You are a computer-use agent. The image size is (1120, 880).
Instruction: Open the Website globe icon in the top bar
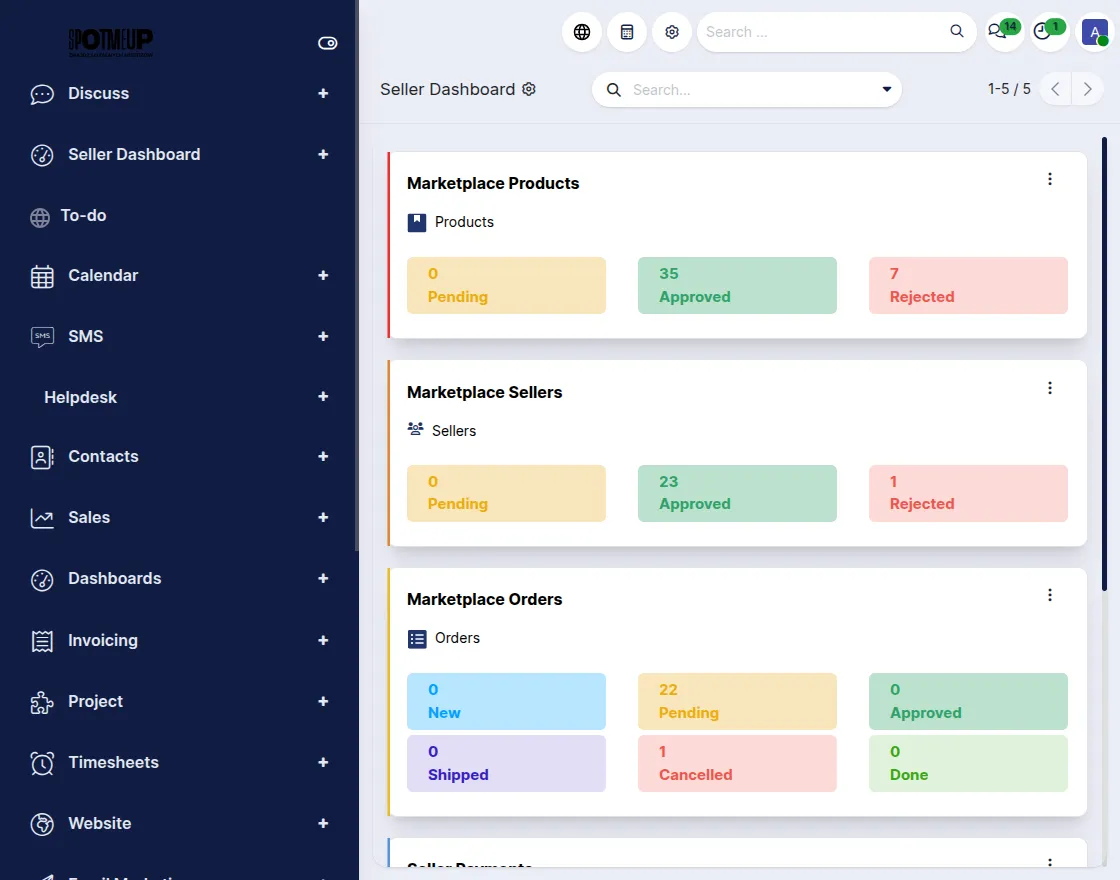(581, 31)
